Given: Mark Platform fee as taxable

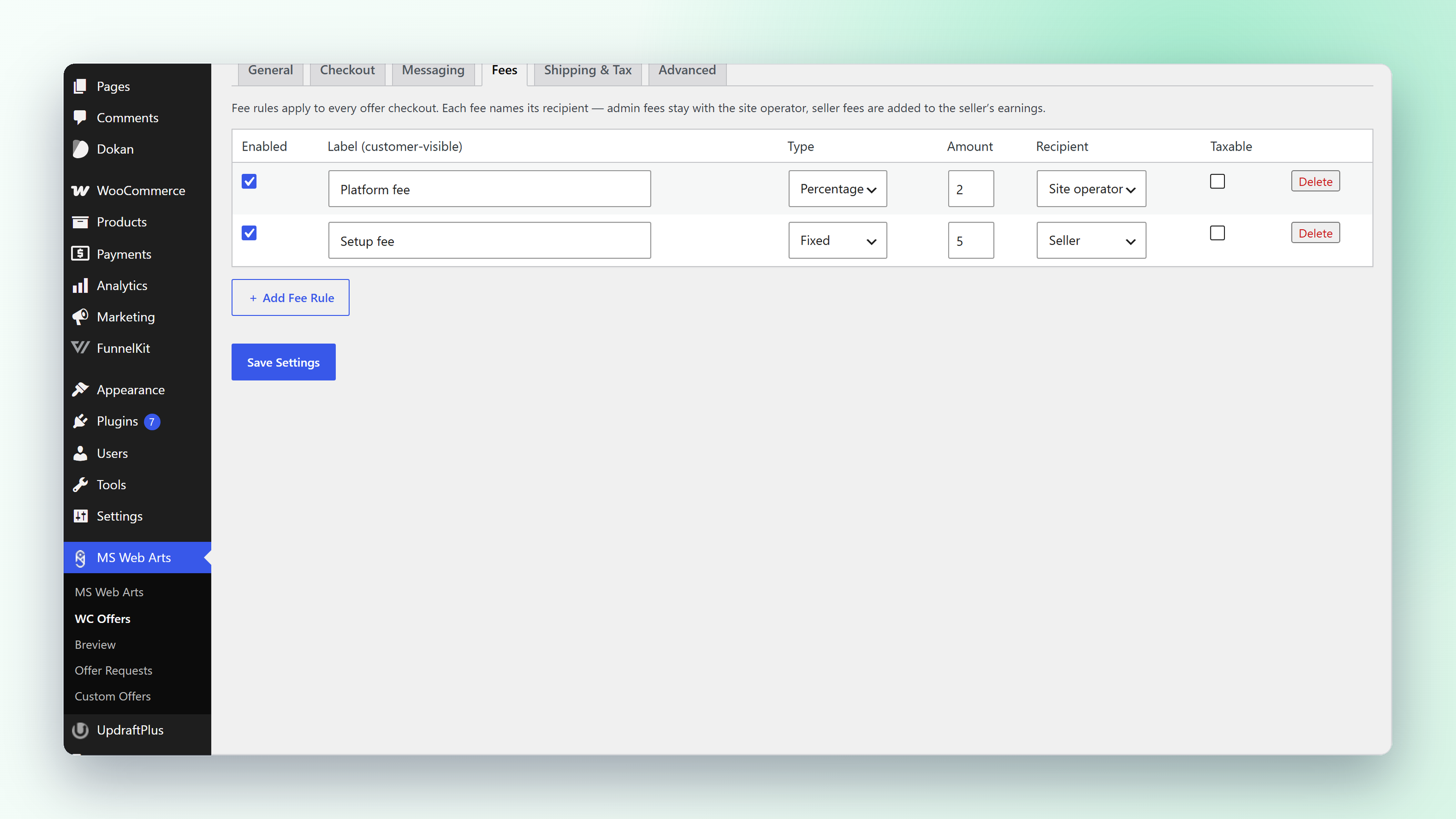Looking at the screenshot, I should [x=1218, y=182].
